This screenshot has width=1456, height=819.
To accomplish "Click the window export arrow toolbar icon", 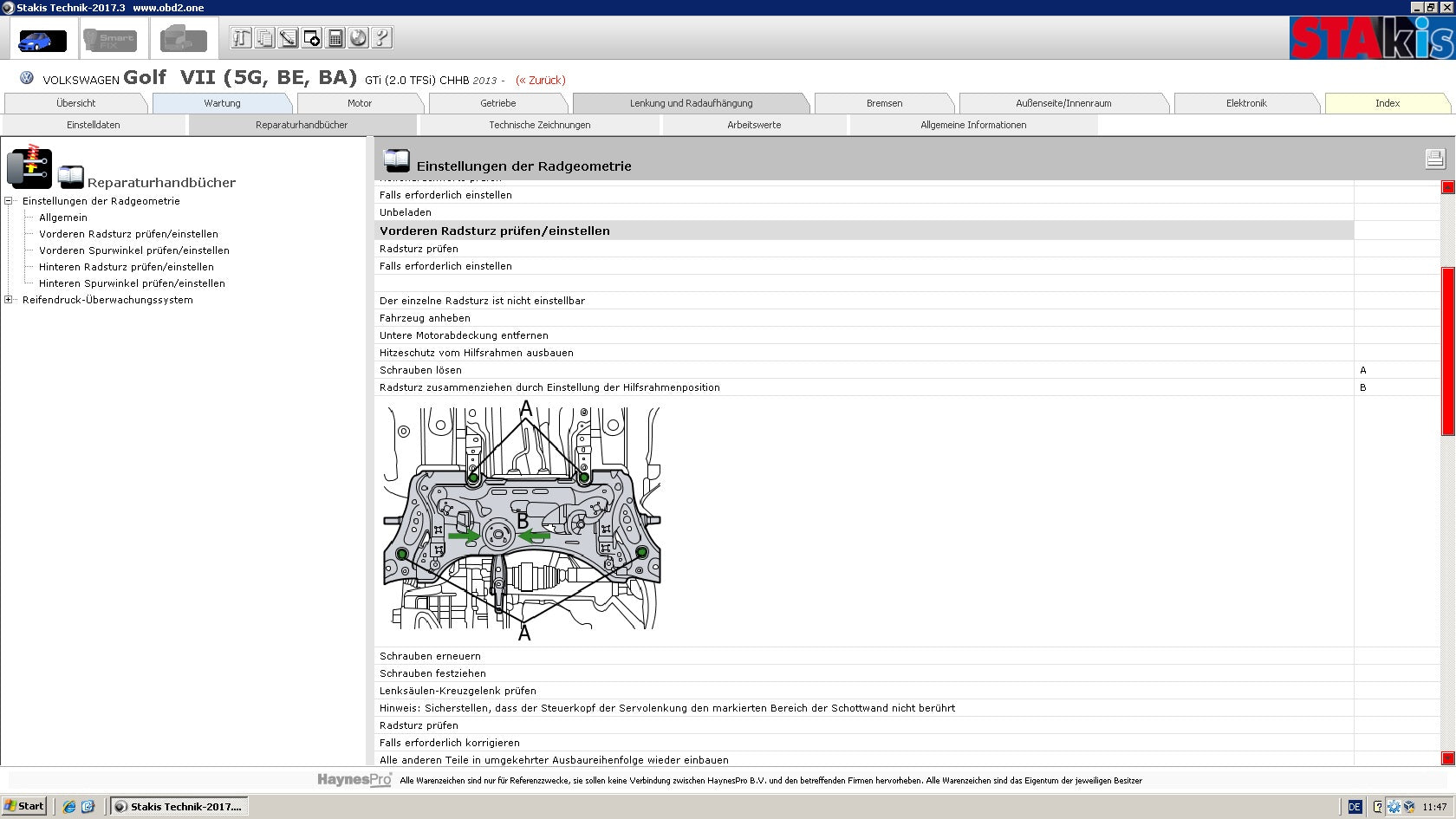I will point(312,37).
